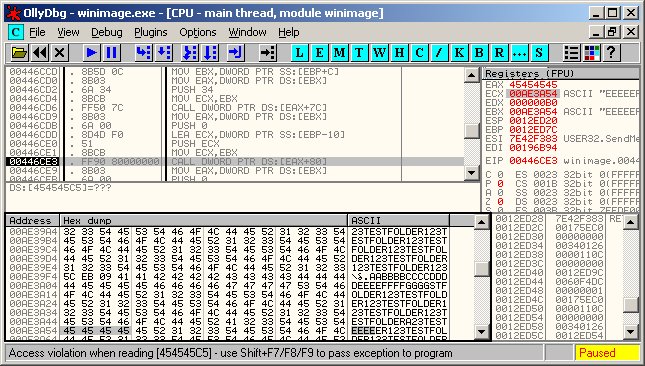The image size is (645, 366).
Task: Trace into with the toolbar icon
Action: (190, 53)
